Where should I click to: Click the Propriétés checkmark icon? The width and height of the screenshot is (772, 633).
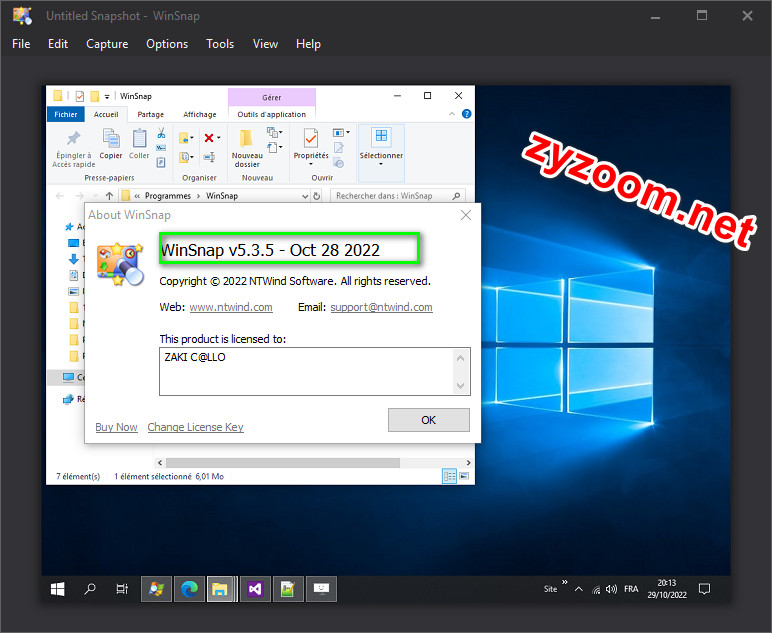click(311, 138)
